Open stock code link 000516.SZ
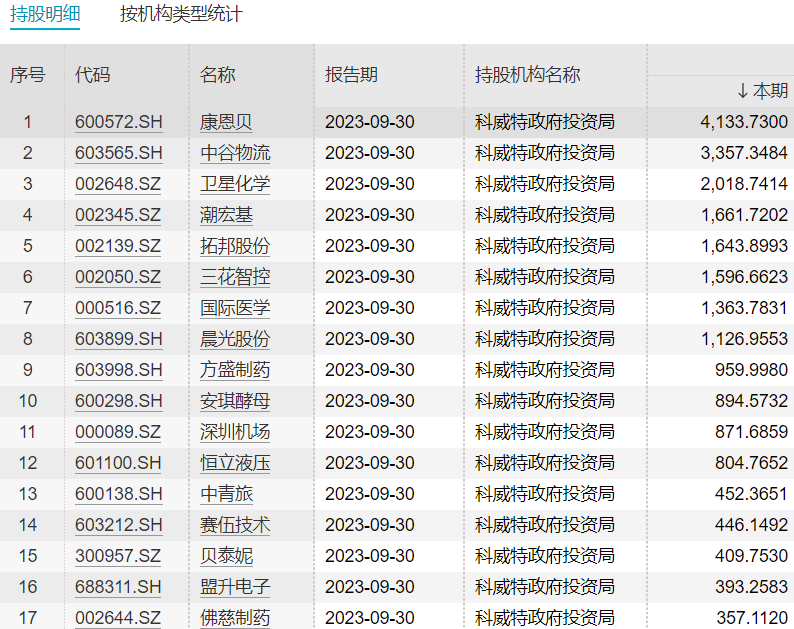 [x=117, y=308]
